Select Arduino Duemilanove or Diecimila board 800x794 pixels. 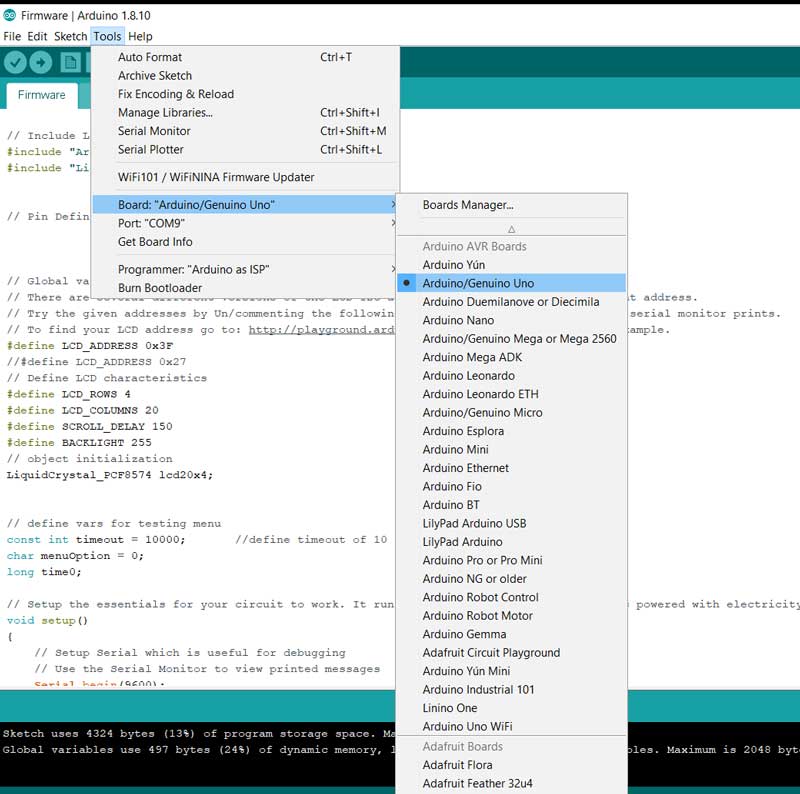click(511, 302)
